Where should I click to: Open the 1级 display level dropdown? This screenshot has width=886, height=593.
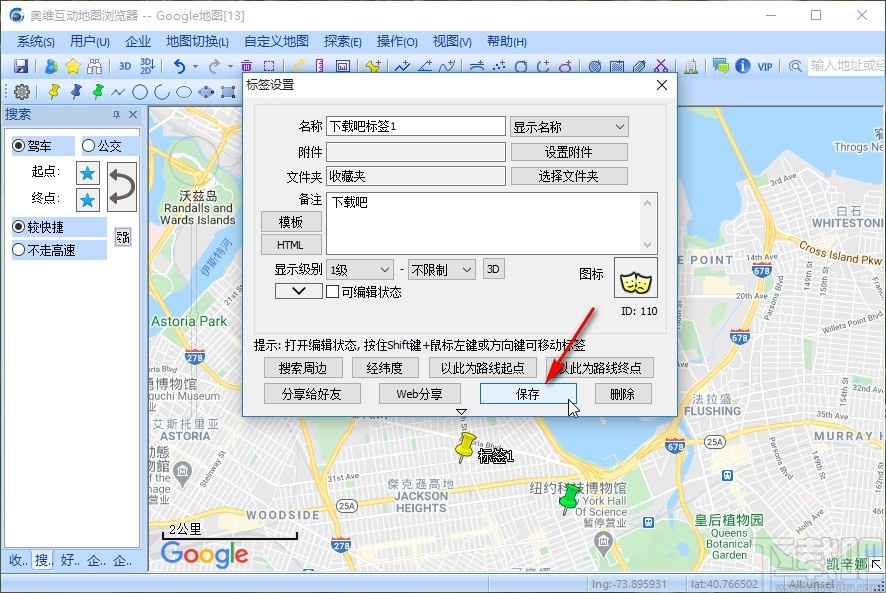[359, 268]
